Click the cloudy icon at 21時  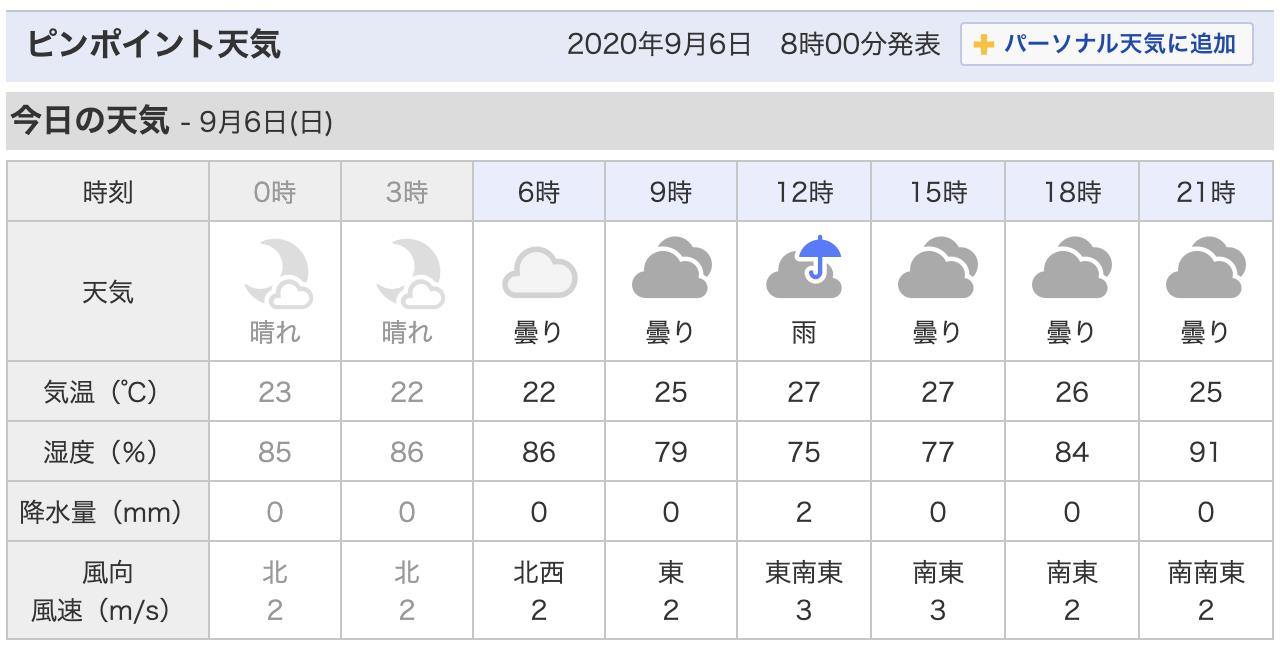tap(1205, 269)
